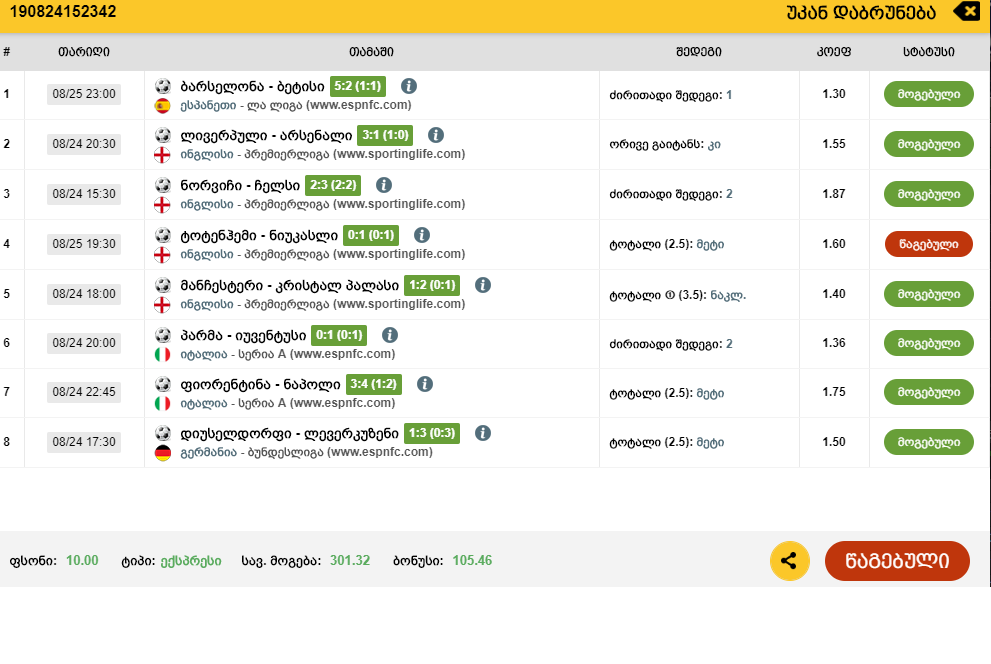Open info icon for ლივერპული - არსენალი match
This screenshot has width=991, height=664.
pyautogui.click(x=435, y=135)
